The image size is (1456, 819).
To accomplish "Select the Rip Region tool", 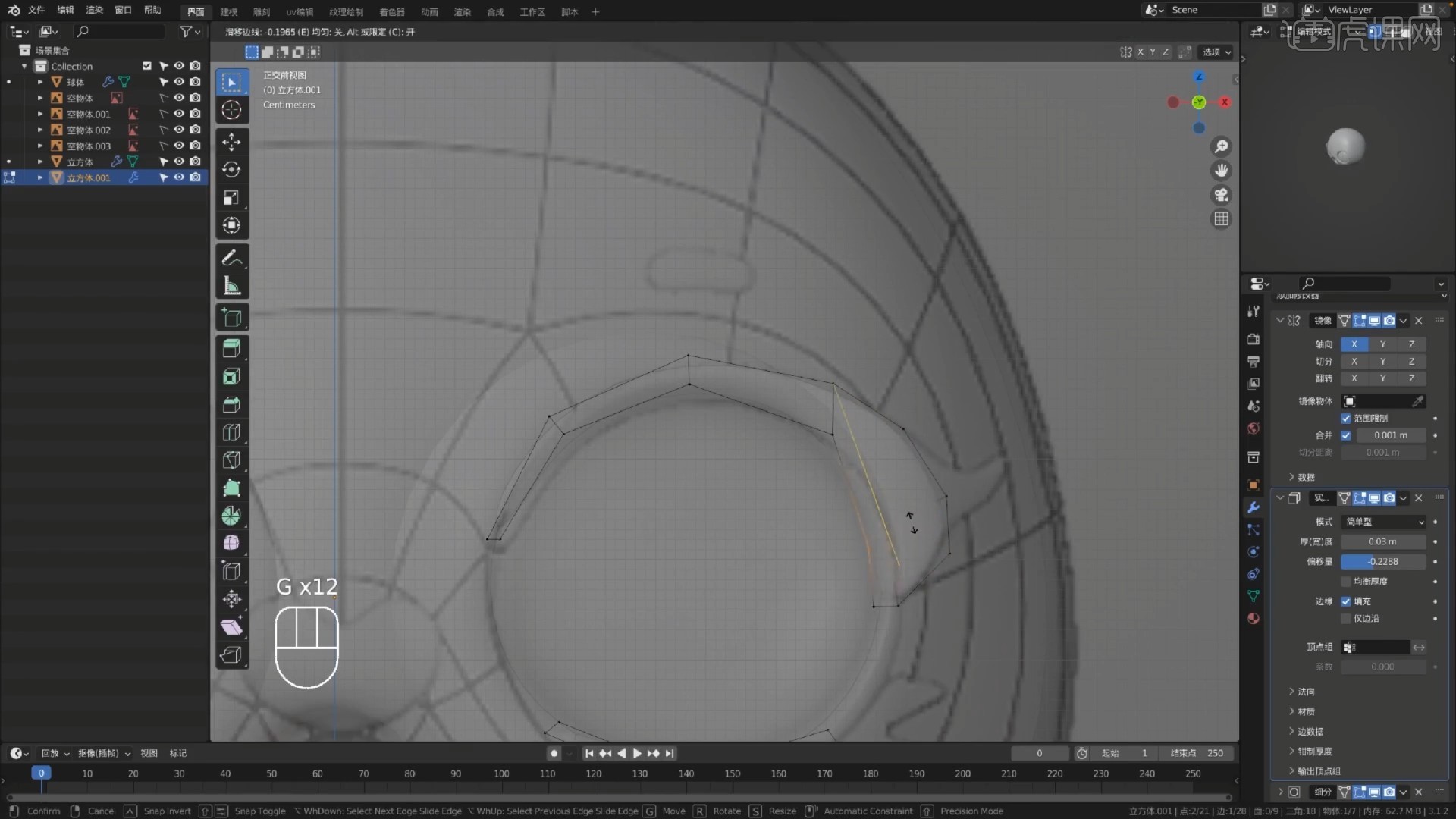I will click(x=231, y=655).
